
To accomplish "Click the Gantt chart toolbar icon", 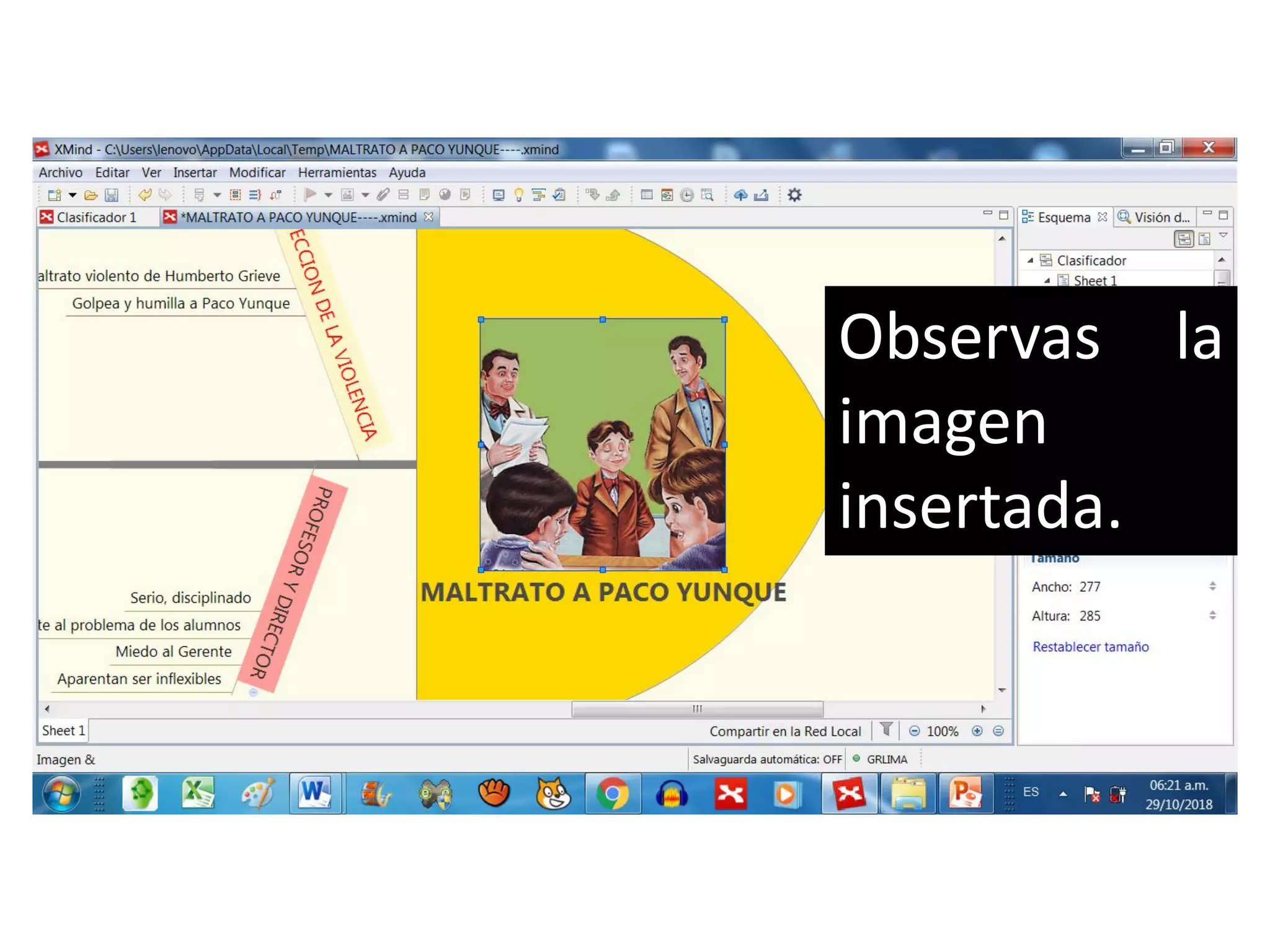I will coord(539,195).
